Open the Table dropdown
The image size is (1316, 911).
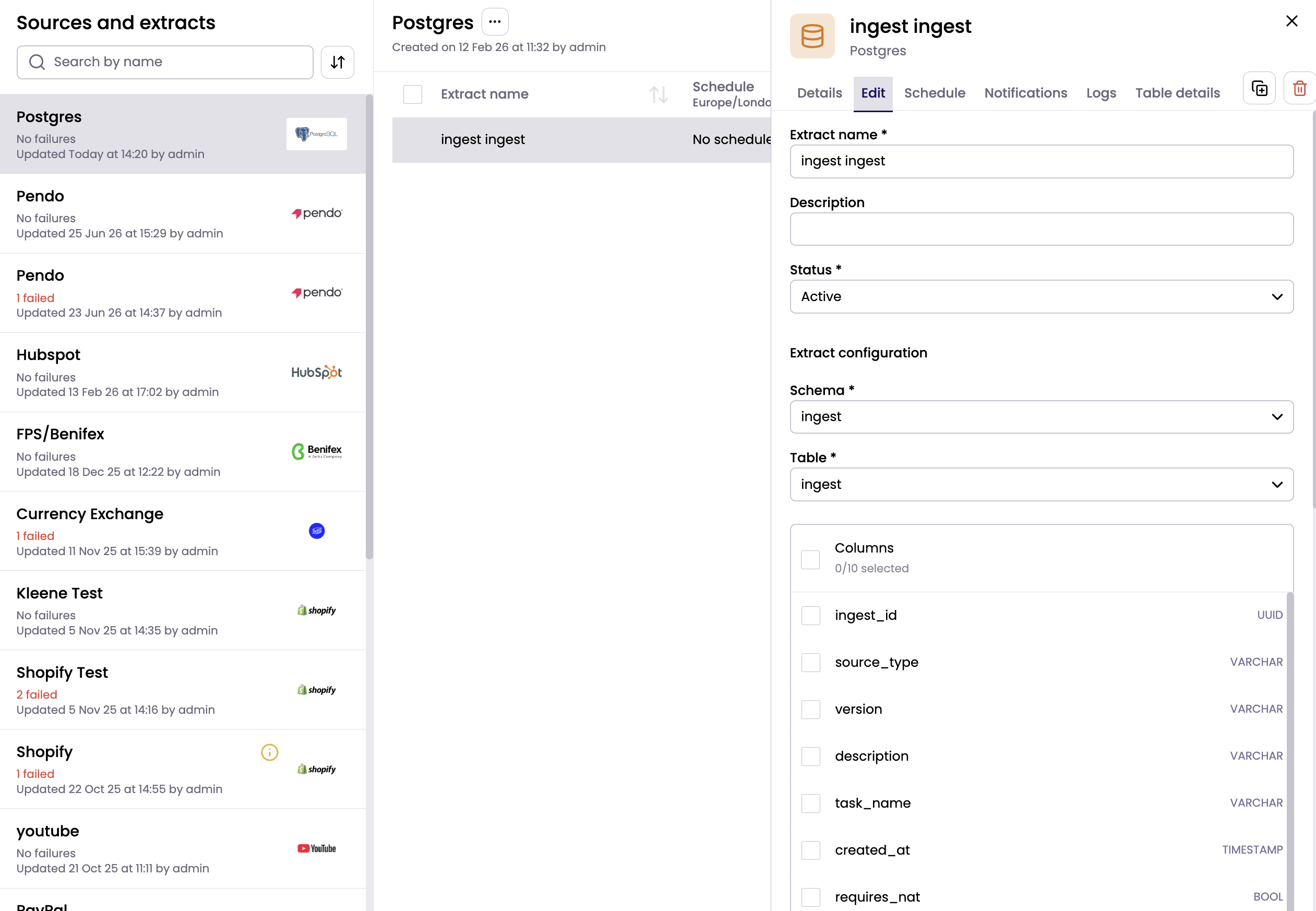(1042, 485)
